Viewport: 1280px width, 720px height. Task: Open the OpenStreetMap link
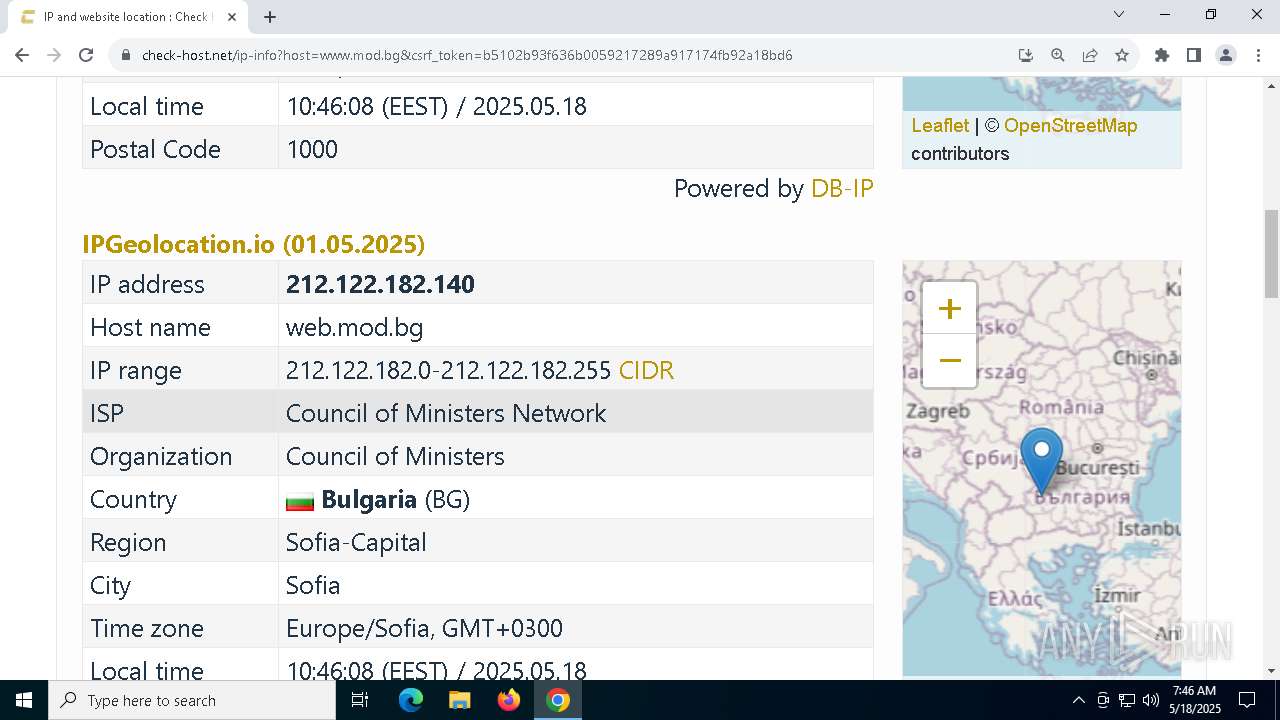(1070, 125)
